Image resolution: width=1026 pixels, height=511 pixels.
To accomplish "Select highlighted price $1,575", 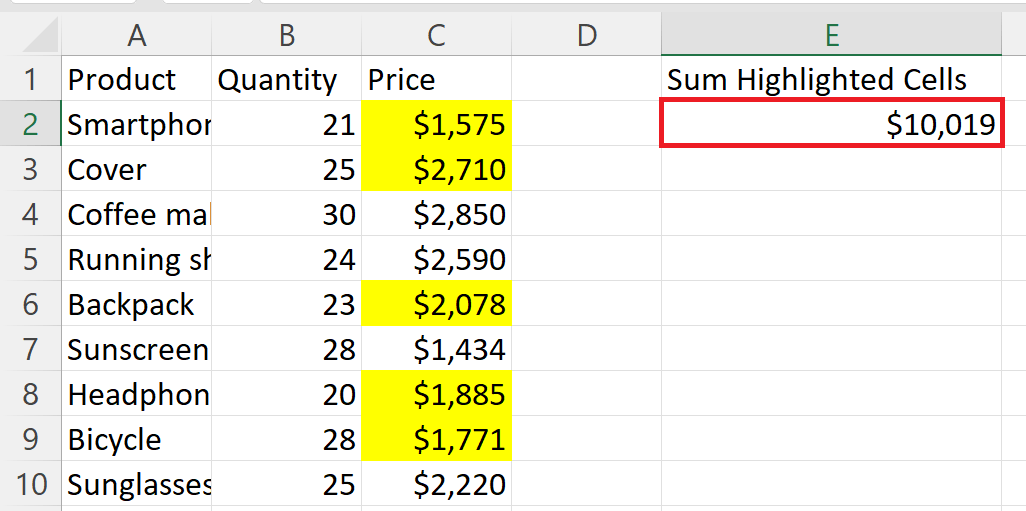I will click(436, 124).
